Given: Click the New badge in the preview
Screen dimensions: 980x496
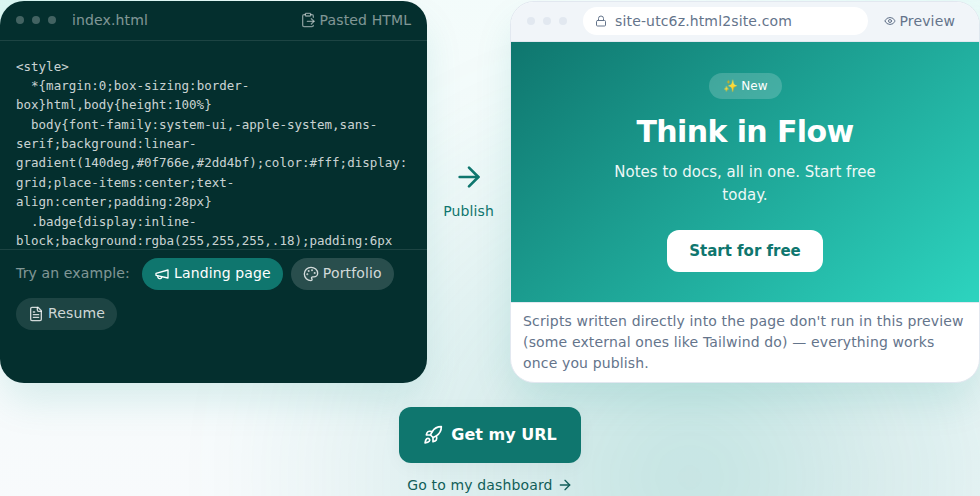Looking at the screenshot, I should [745, 86].
